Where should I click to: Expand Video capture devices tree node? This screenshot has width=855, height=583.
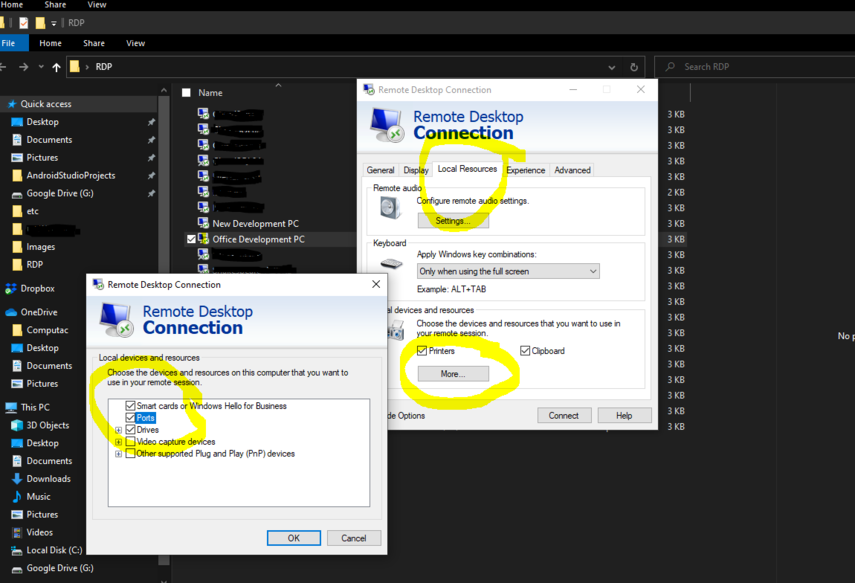pyautogui.click(x=118, y=442)
